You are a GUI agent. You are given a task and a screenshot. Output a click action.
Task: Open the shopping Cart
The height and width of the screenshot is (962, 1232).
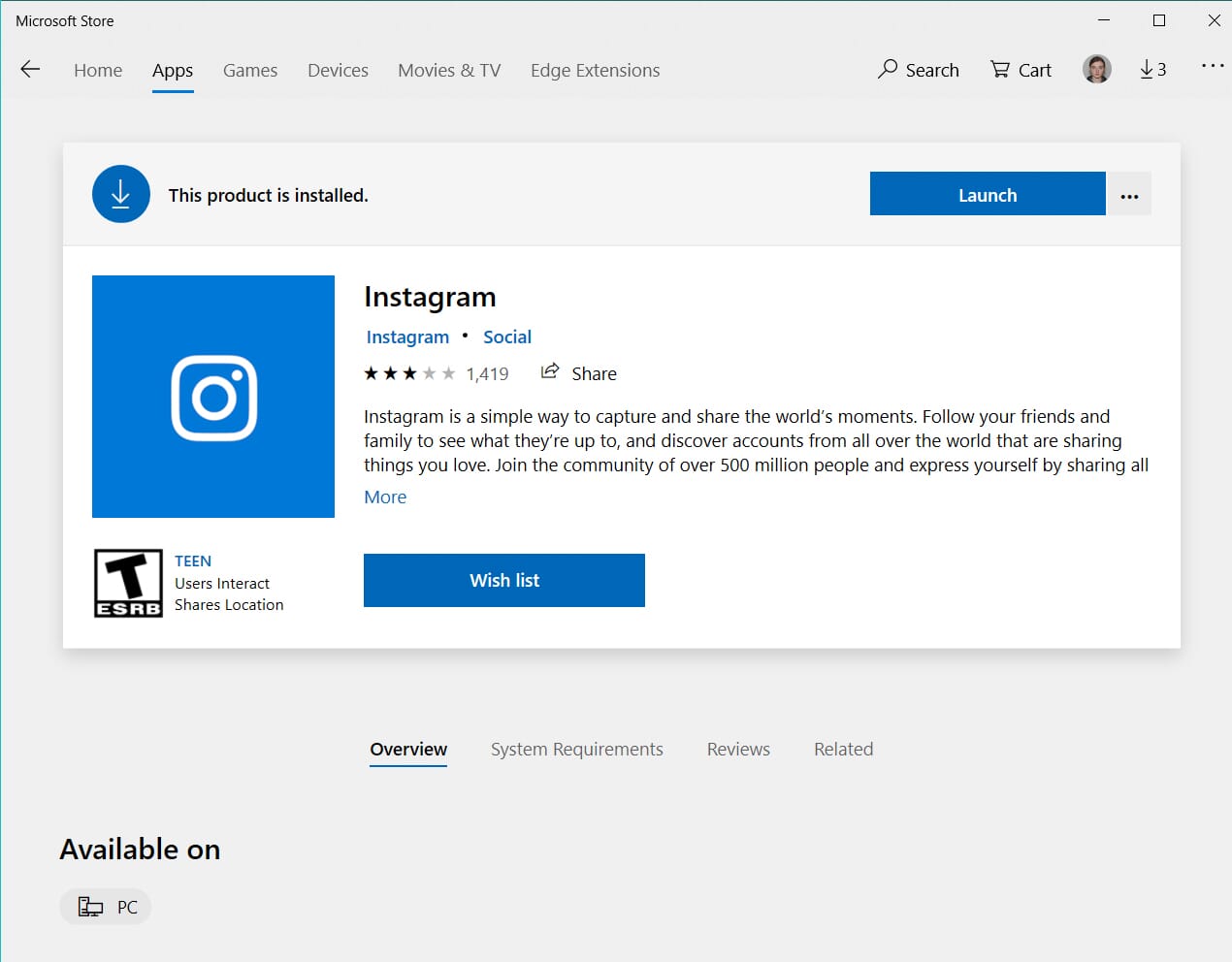[1021, 70]
